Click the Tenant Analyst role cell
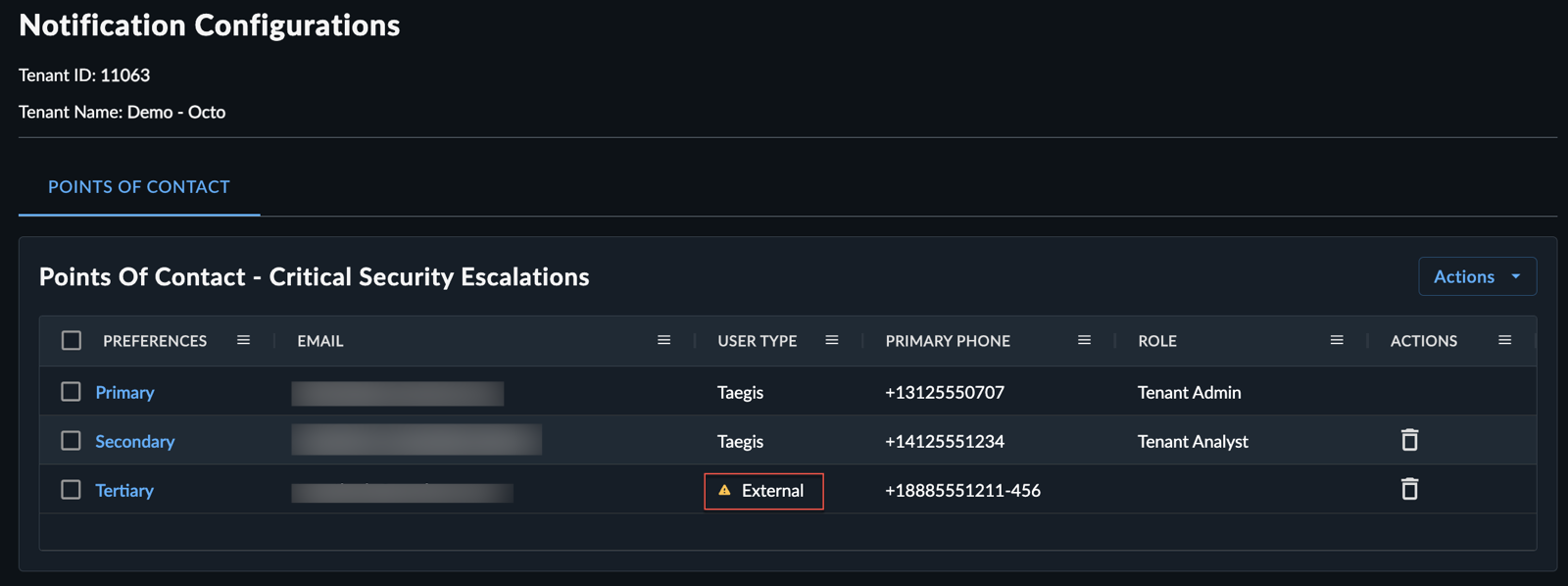This screenshot has width=1568, height=586. point(1193,442)
